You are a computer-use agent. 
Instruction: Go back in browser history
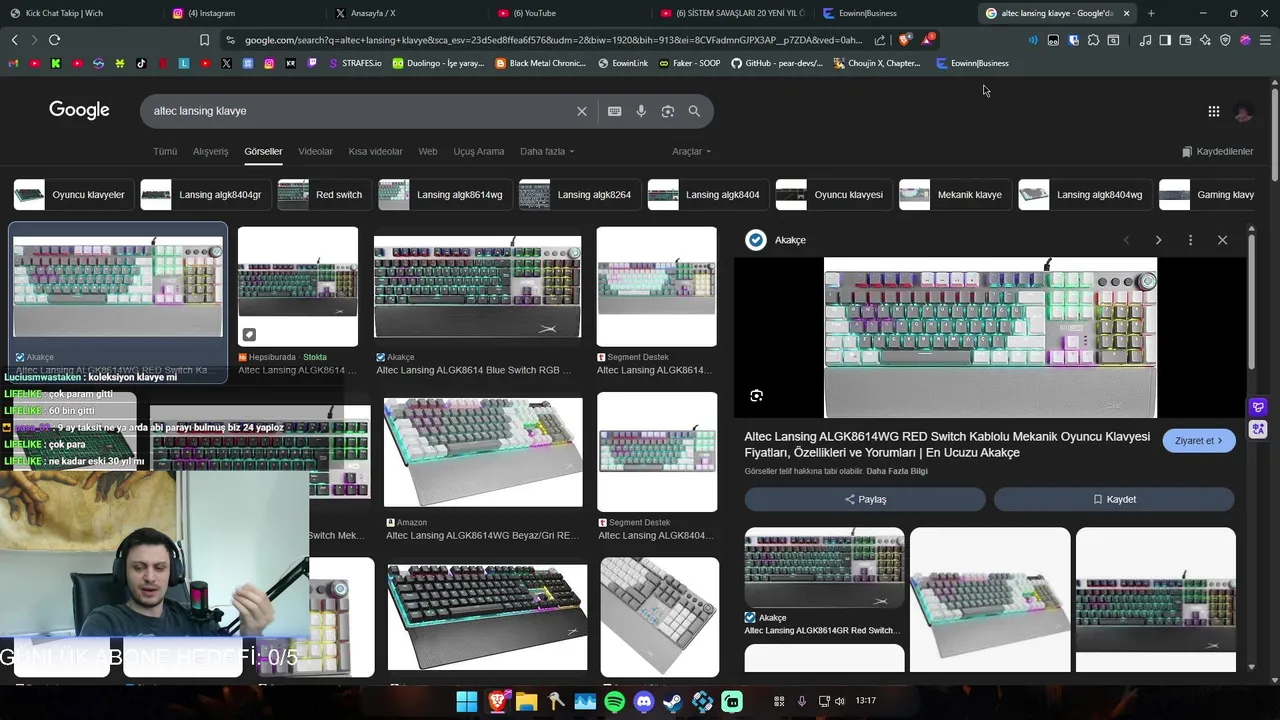(14, 40)
